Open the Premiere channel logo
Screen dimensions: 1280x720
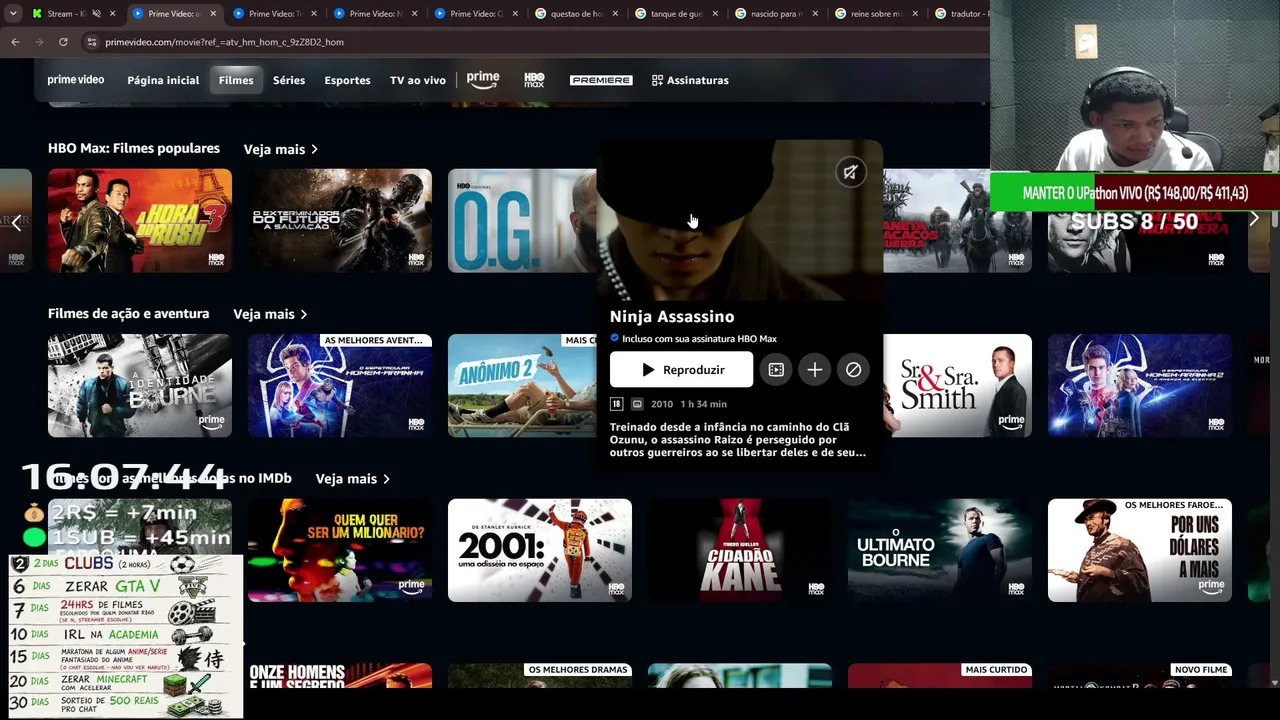coord(601,80)
